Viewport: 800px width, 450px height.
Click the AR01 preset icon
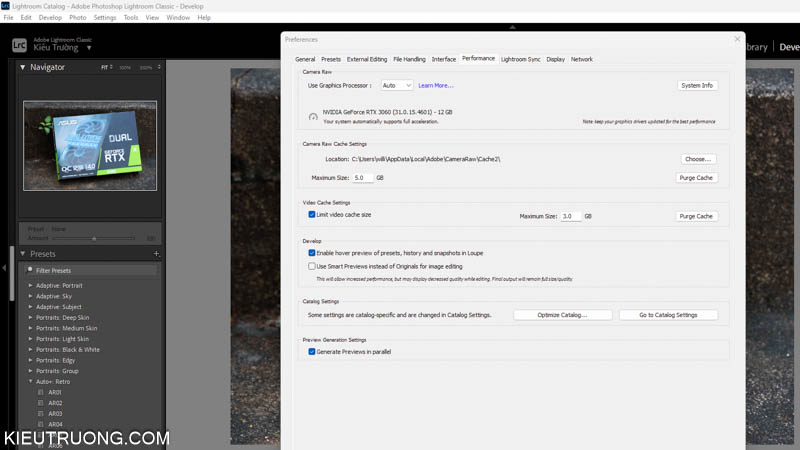click(x=40, y=392)
